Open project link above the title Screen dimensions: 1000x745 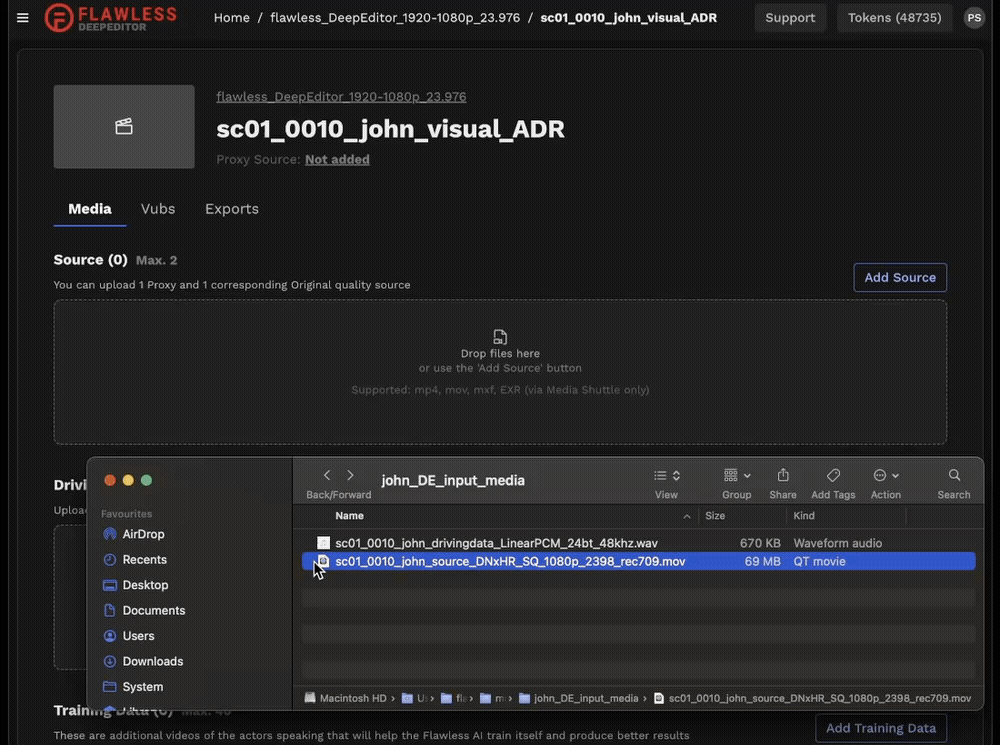(x=341, y=96)
